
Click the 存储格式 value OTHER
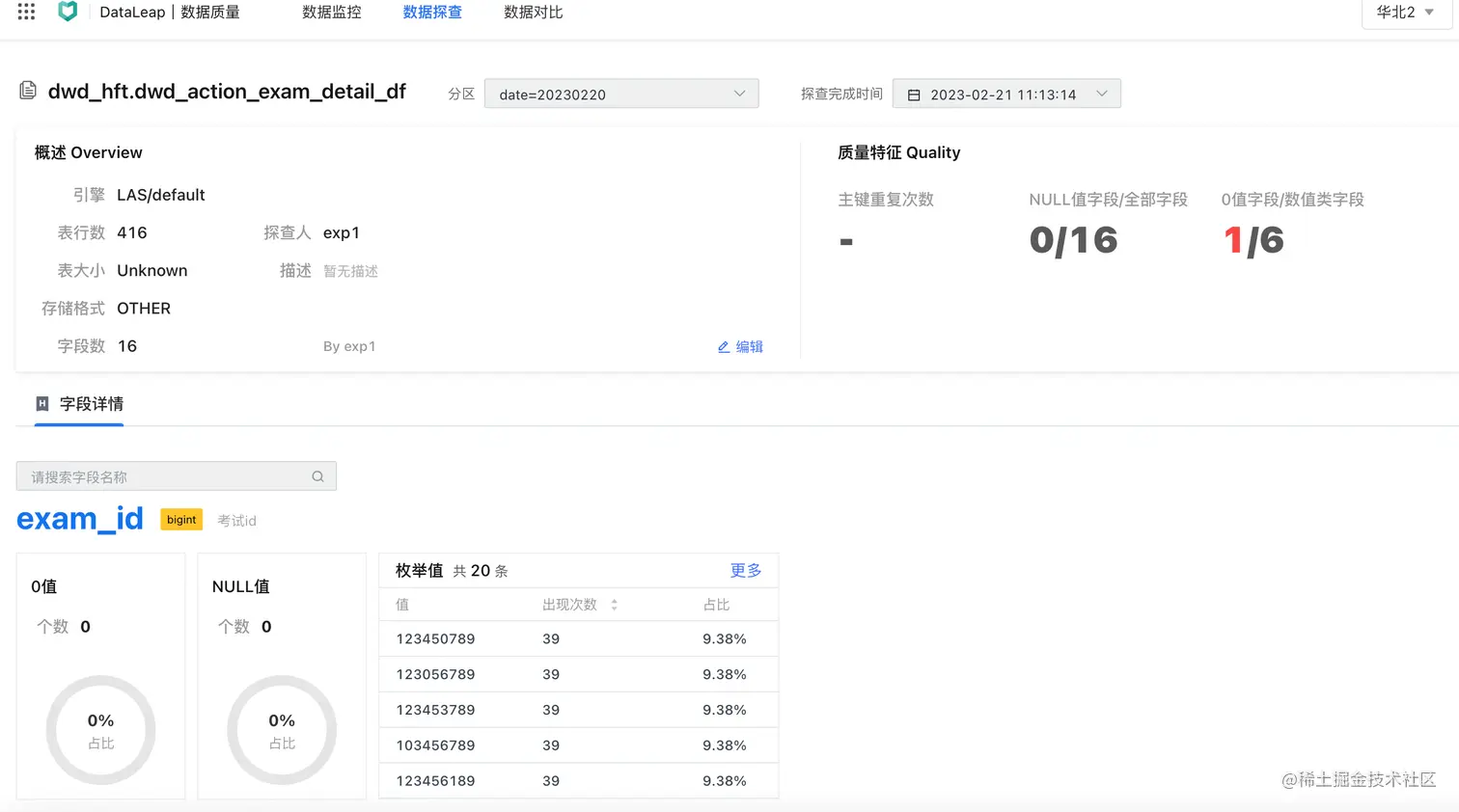(144, 309)
